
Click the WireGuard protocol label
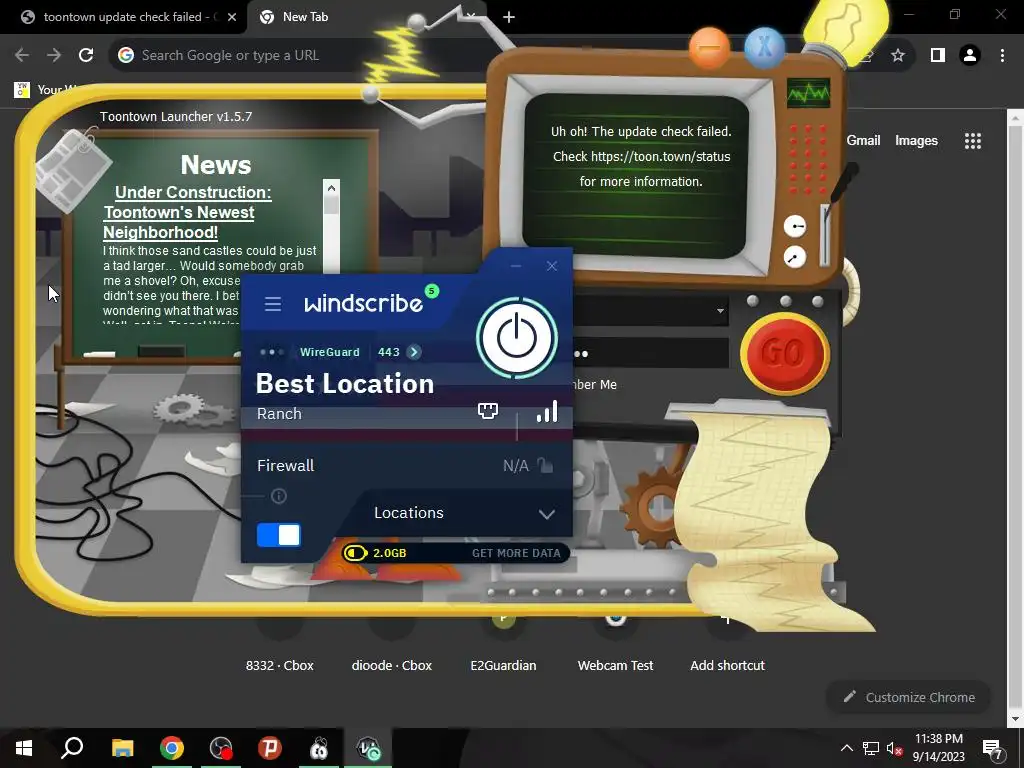[x=330, y=352]
